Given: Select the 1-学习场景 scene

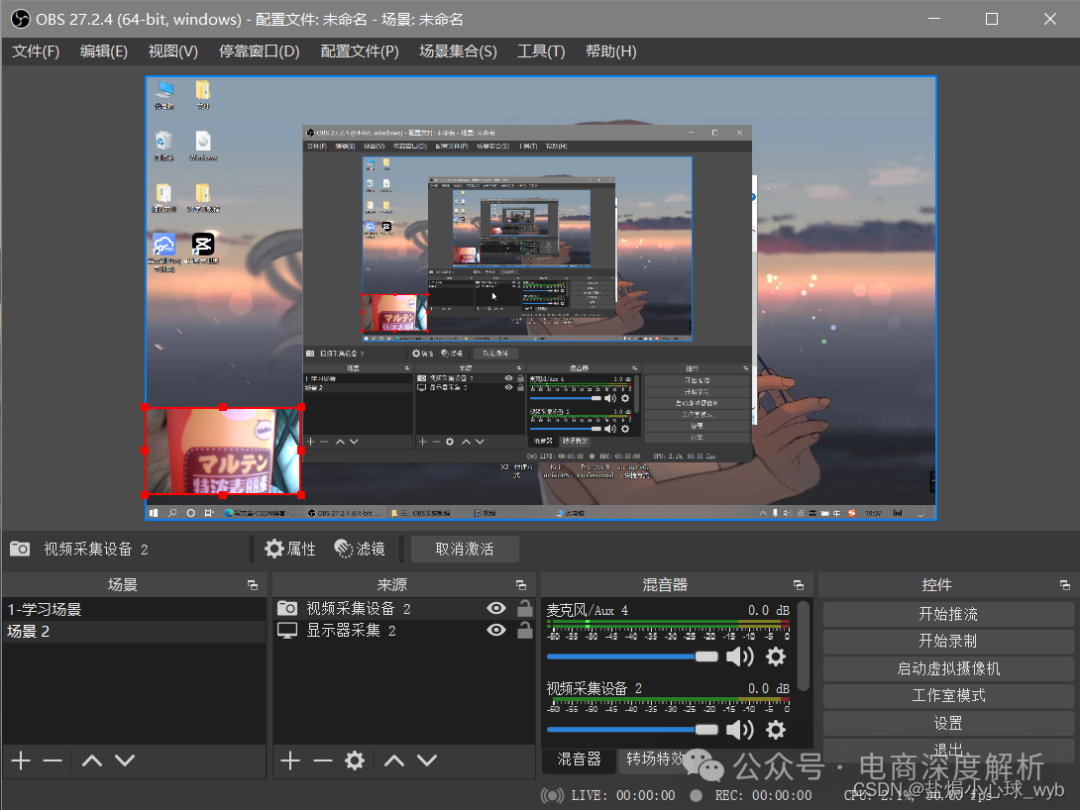Looking at the screenshot, I should 45,609.
